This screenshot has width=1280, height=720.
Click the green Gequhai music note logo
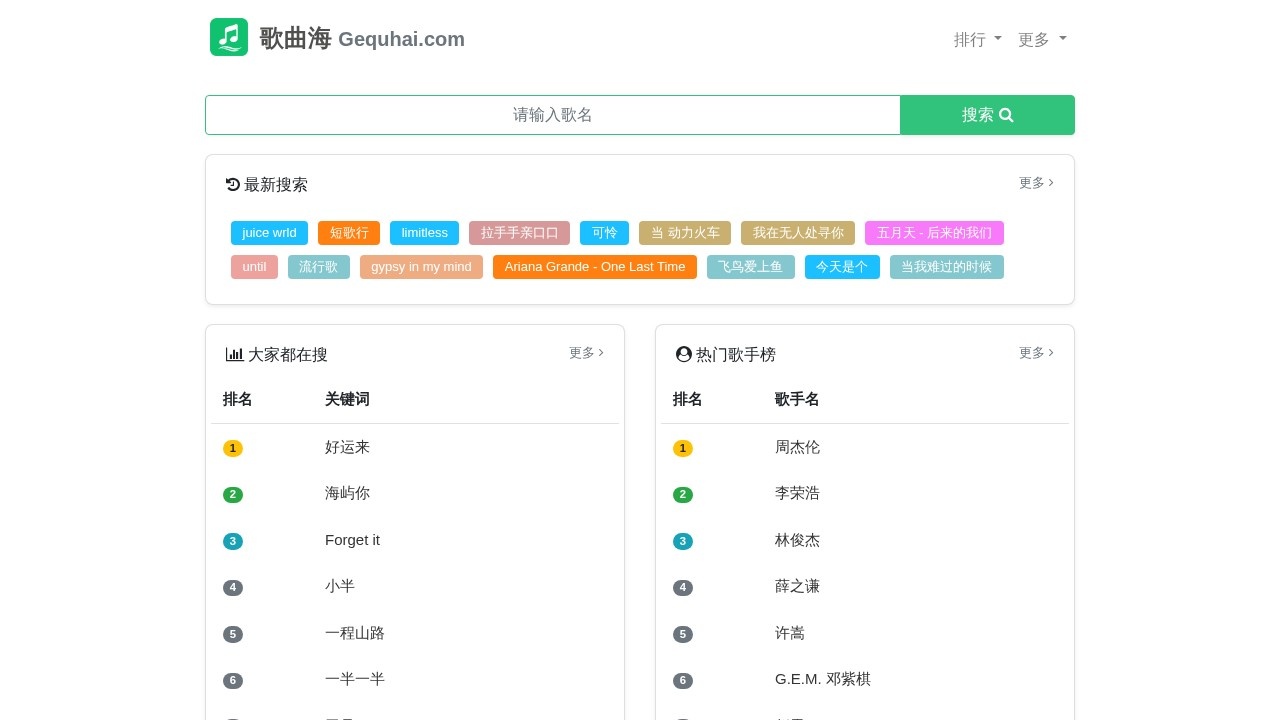click(x=229, y=38)
